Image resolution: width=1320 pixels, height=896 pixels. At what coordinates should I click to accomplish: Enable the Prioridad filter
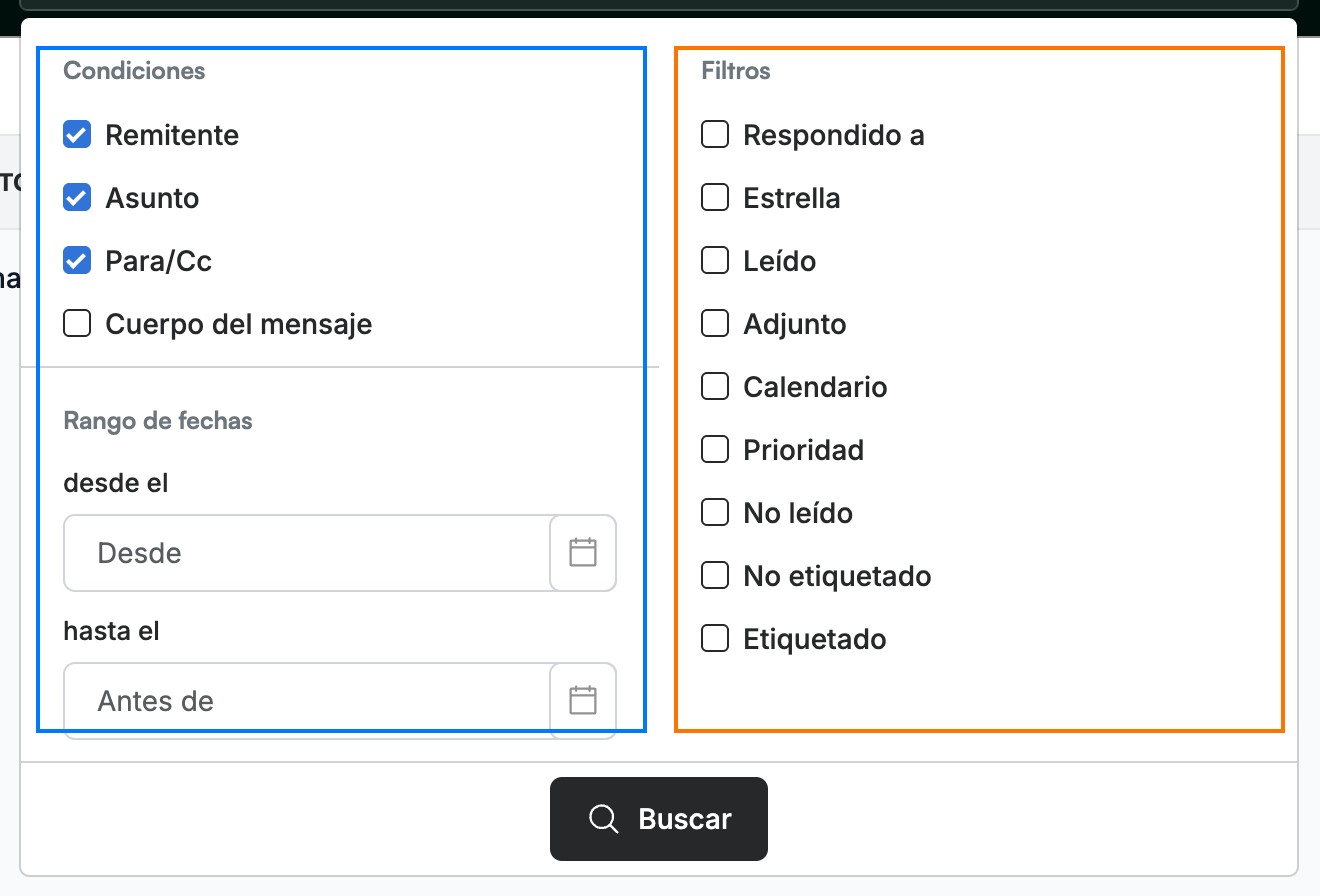pyautogui.click(x=715, y=450)
